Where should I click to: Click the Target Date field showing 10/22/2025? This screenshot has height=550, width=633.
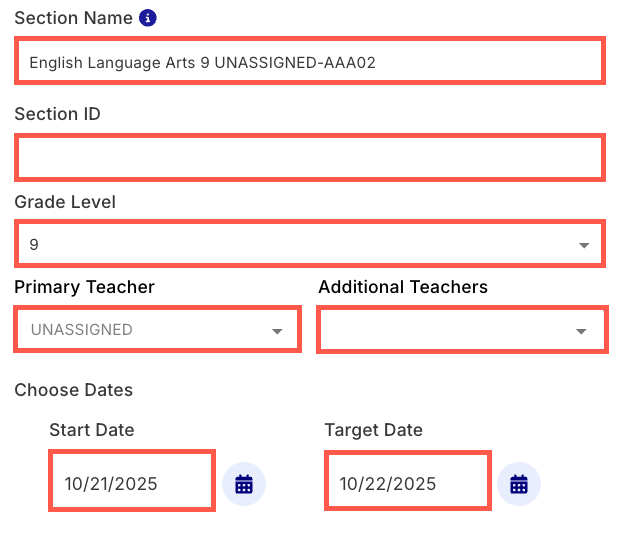(x=407, y=482)
